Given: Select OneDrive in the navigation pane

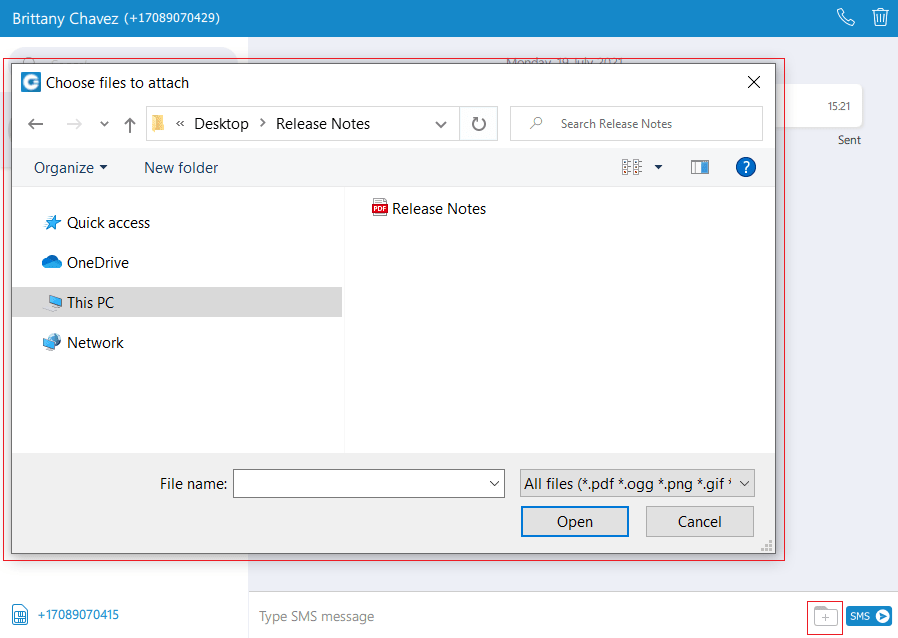Looking at the screenshot, I should [x=85, y=263].
